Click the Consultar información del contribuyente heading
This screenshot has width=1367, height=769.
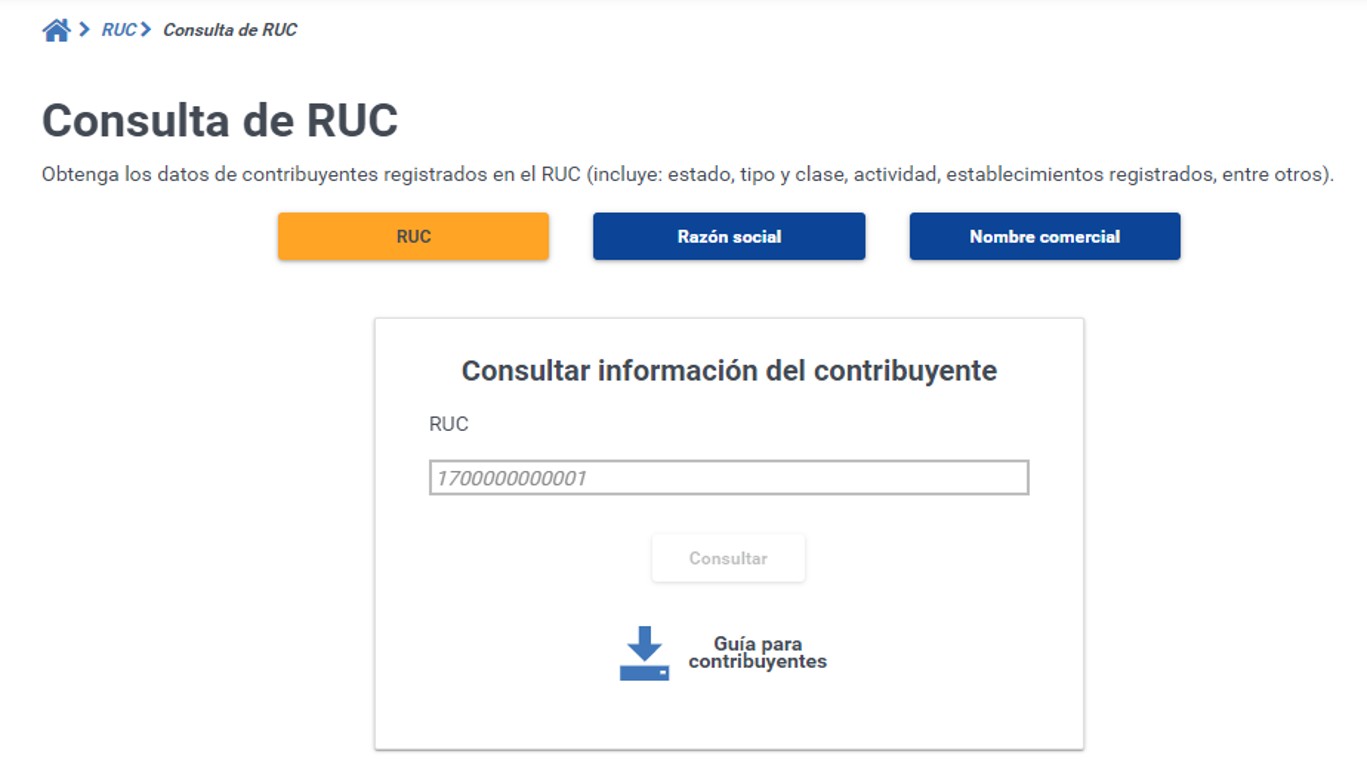[727, 370]
